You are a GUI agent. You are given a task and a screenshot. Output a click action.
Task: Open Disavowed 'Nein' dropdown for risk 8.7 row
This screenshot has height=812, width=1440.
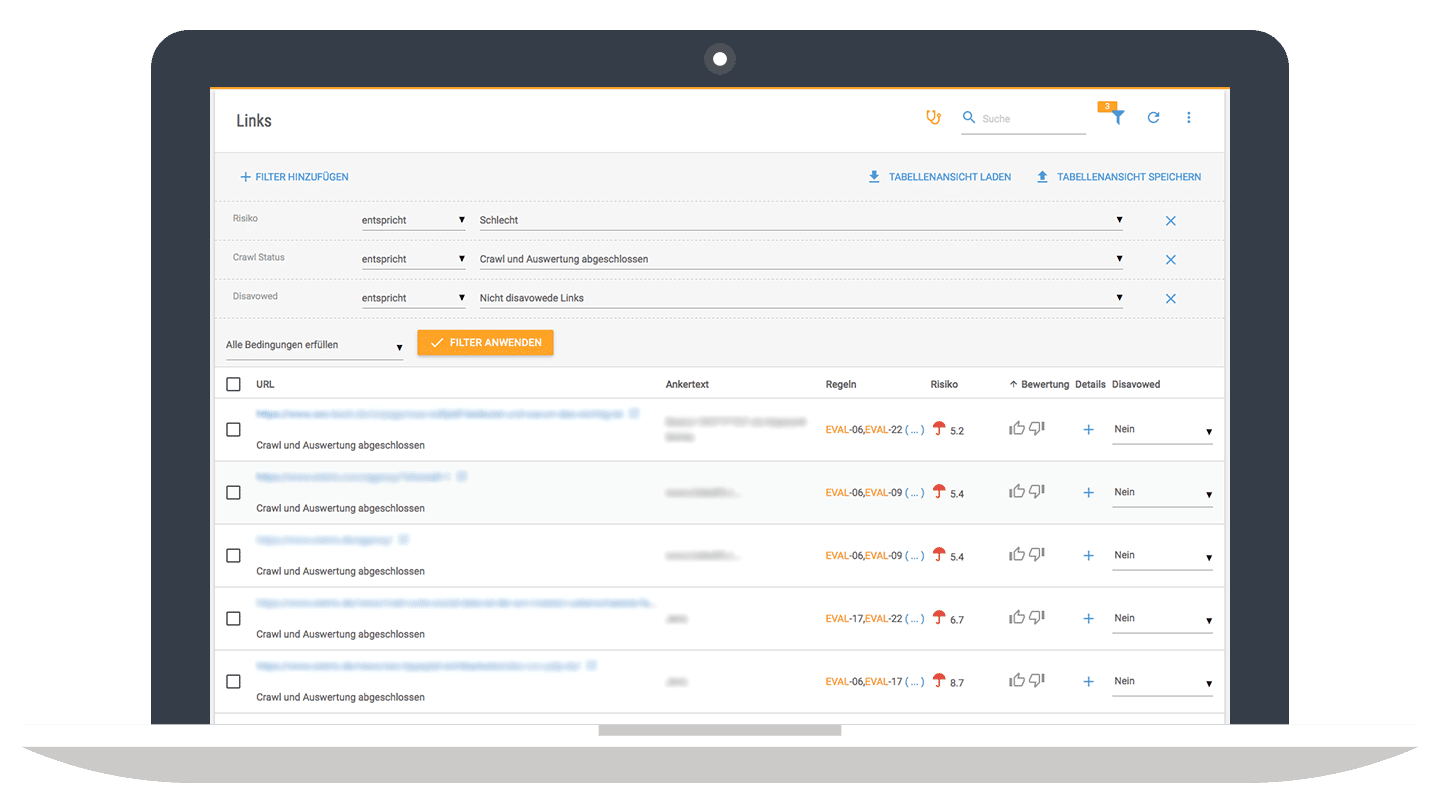pyautogui.click(x=1162, y=682)
